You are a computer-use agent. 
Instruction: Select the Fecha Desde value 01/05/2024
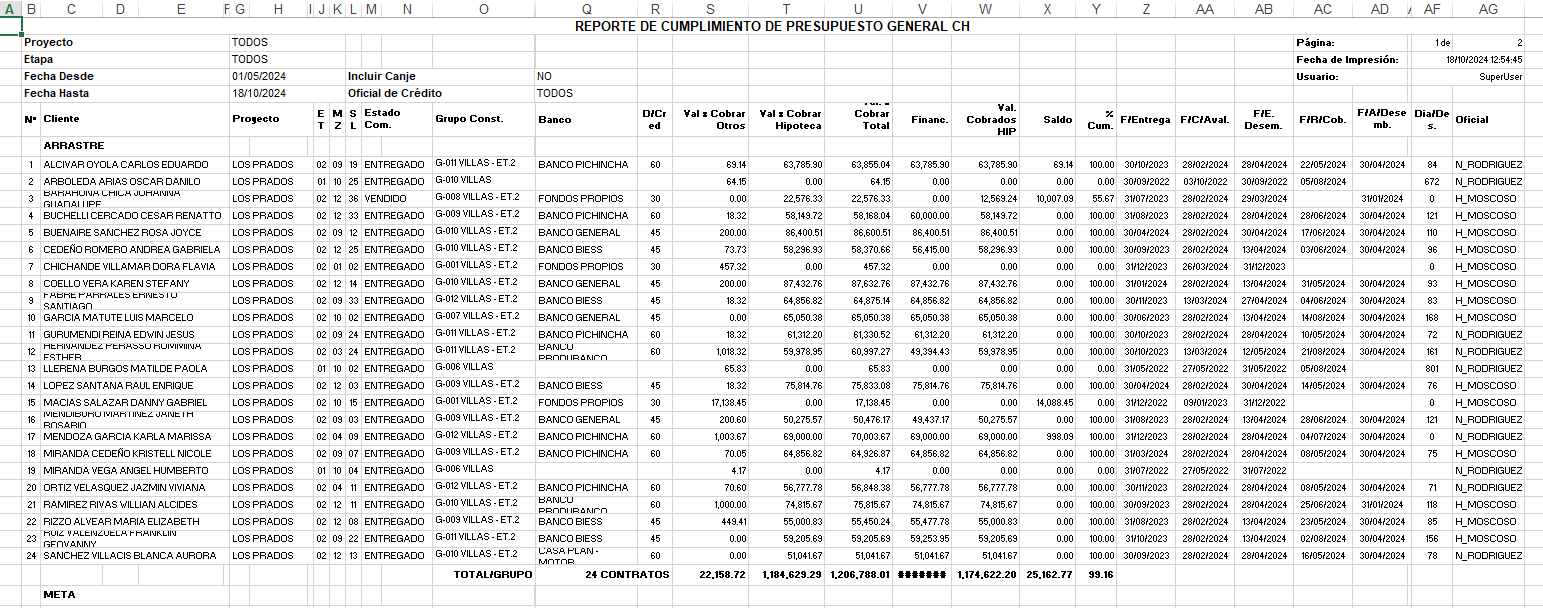[259, 76]
